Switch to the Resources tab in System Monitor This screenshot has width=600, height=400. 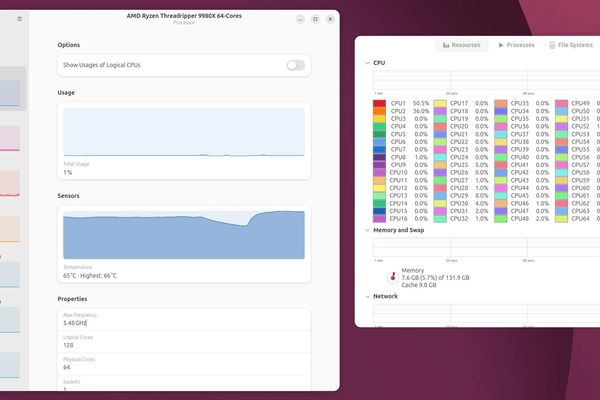point(461,45)
